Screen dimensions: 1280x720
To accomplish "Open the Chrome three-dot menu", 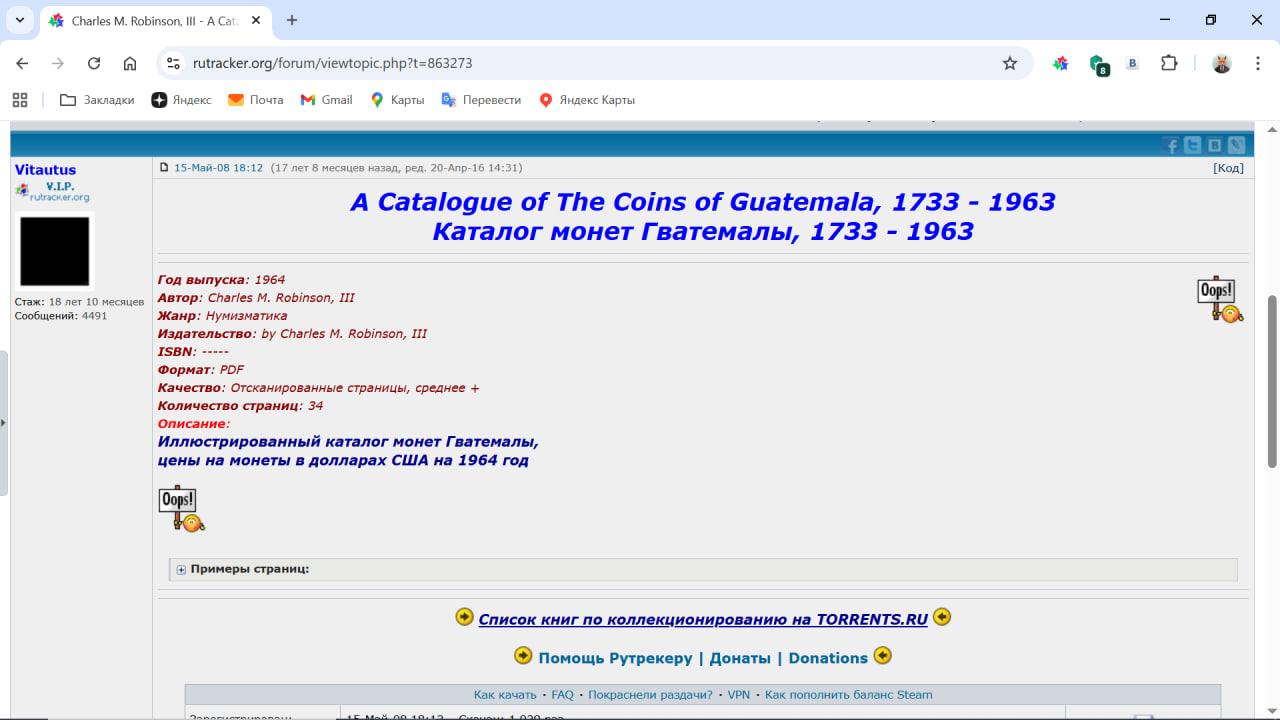I will [1256, 63].
